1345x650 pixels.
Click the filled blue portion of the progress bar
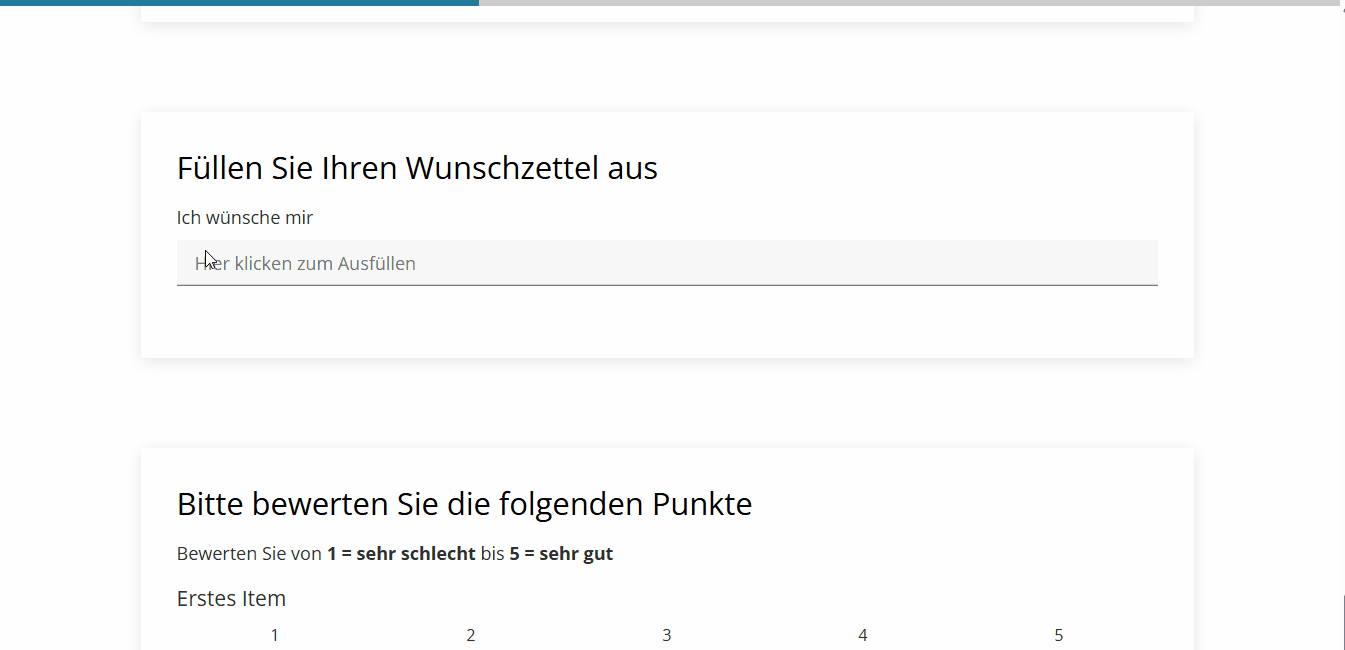click(240, 3)
